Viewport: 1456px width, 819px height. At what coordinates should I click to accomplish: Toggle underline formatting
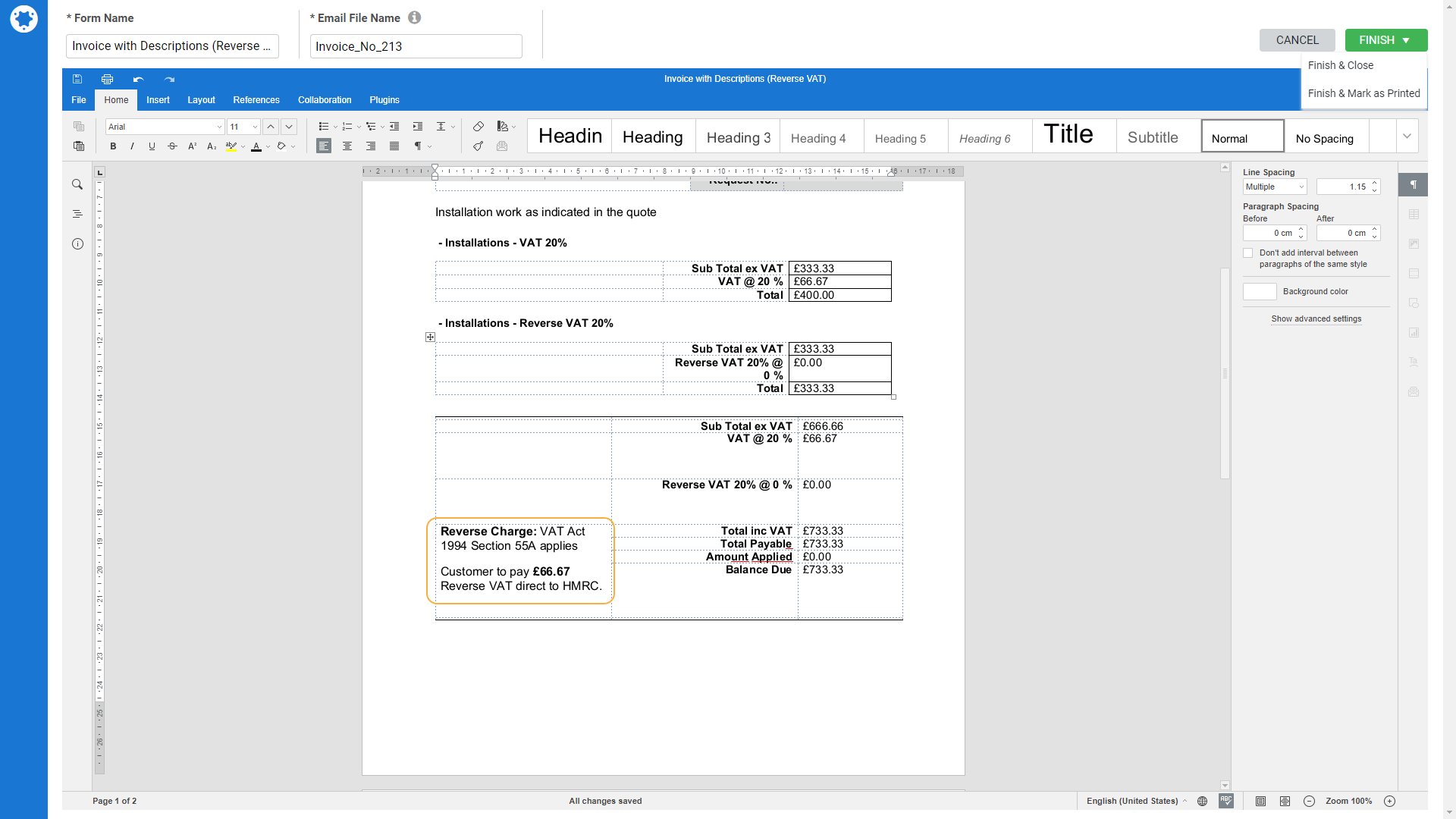pos(152,146)
